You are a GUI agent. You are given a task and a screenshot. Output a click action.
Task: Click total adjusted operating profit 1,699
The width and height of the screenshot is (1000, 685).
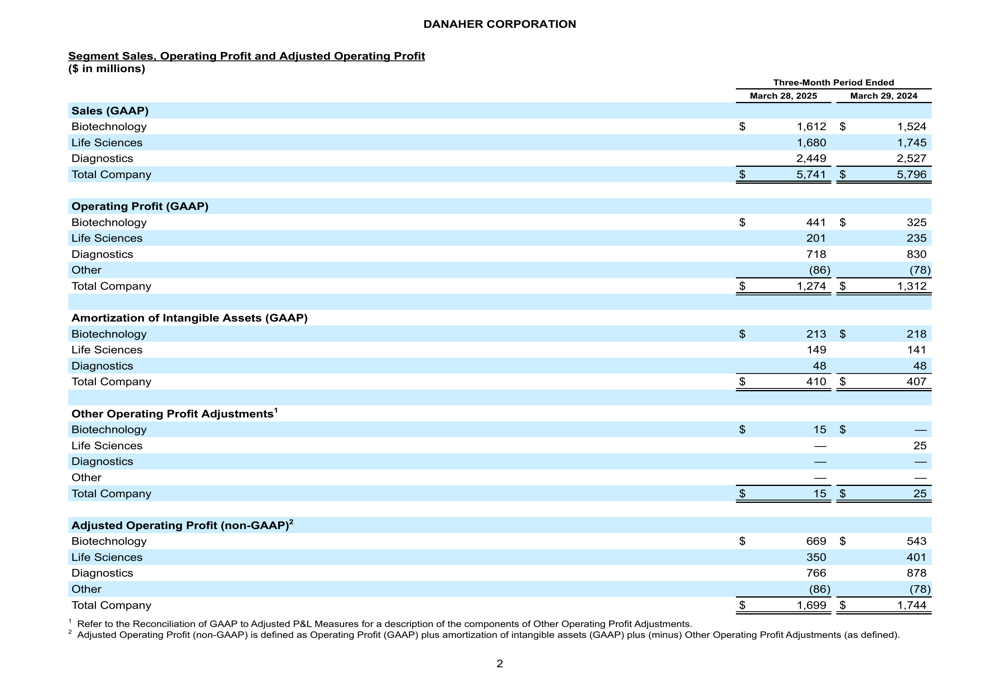[811, 605]
